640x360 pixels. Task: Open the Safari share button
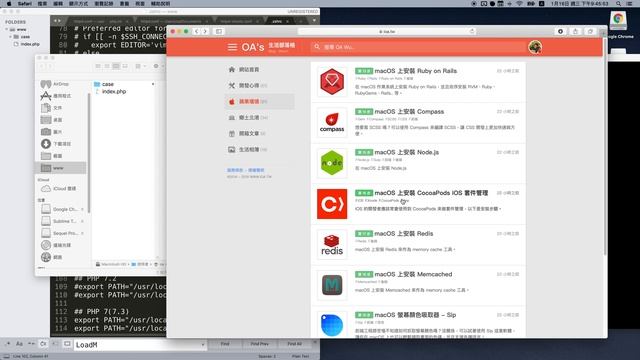pyautogui.click(x=575, y=31)
